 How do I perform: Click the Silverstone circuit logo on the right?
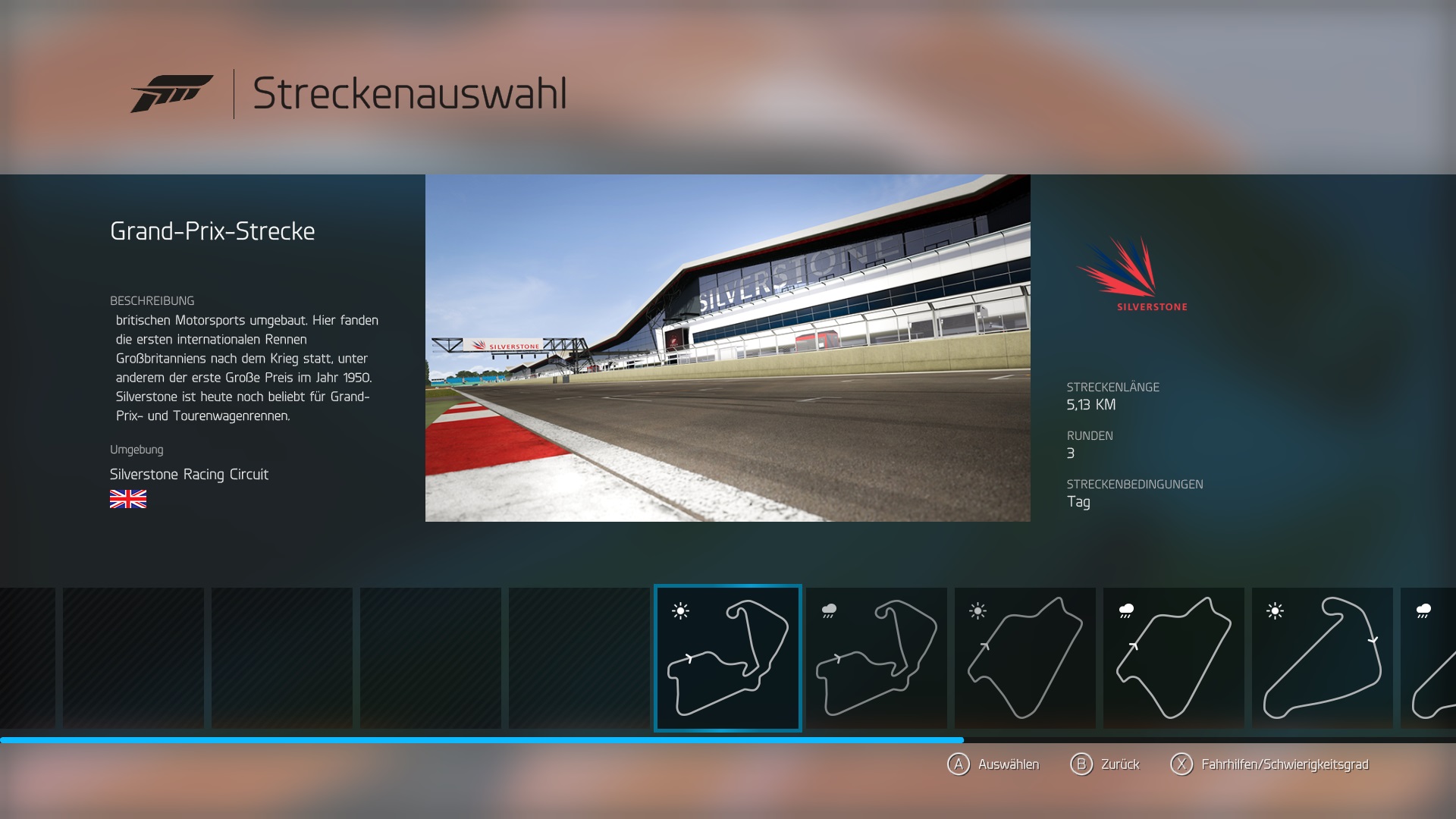1132,274
